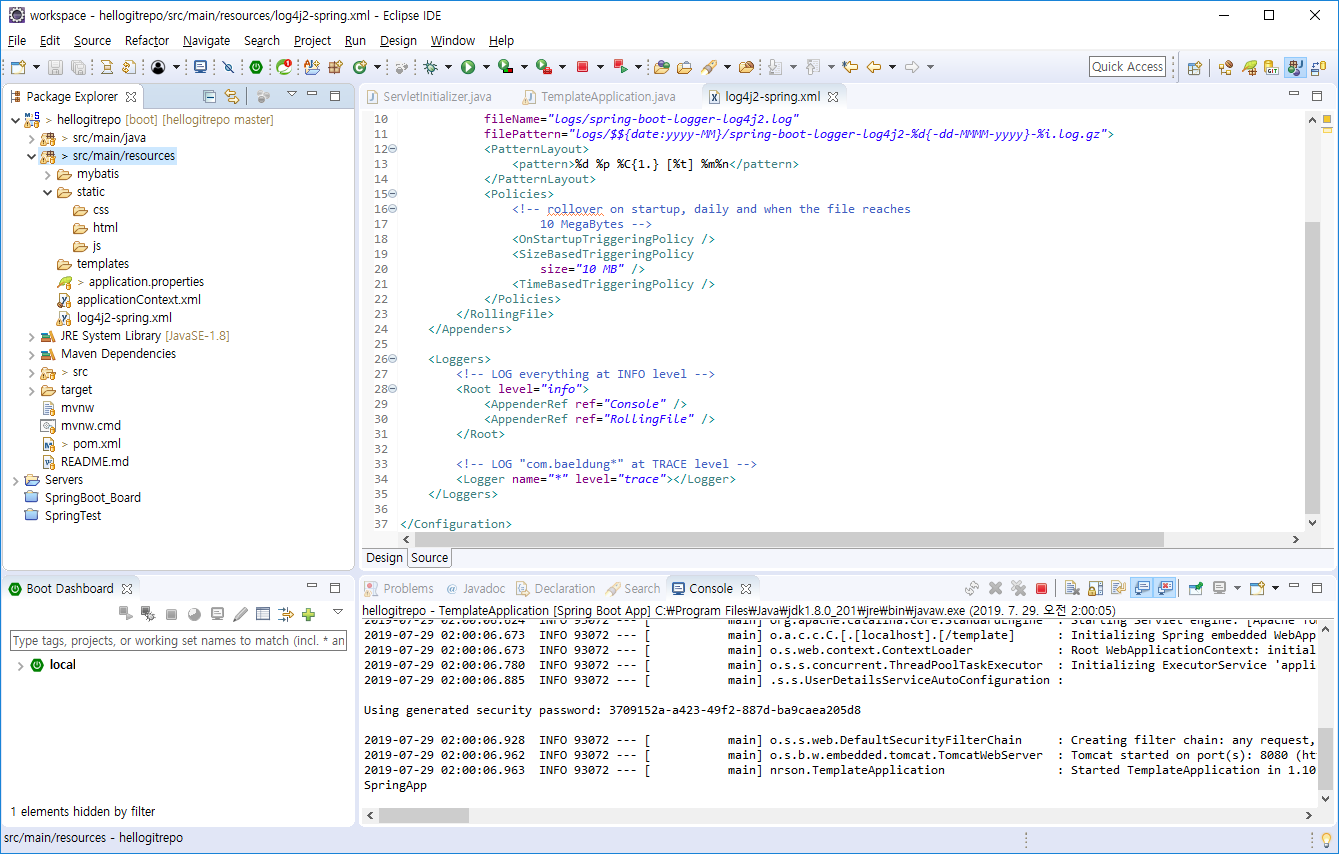This screenshot has width=1339, height=854.
Task: Open the Problems tab
Action: coord(399,589)
